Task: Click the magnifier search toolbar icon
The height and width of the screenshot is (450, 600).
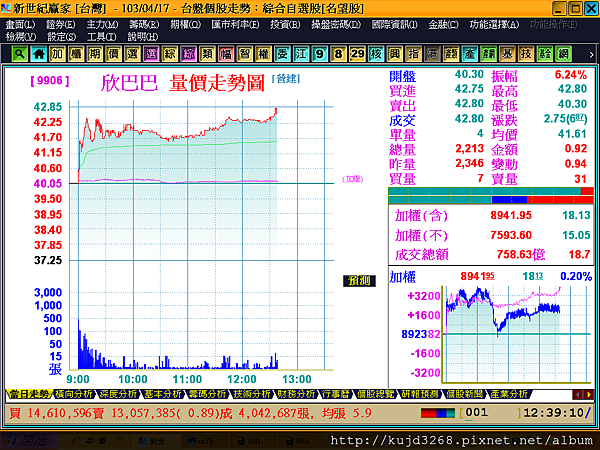Action: coord(20,54)
